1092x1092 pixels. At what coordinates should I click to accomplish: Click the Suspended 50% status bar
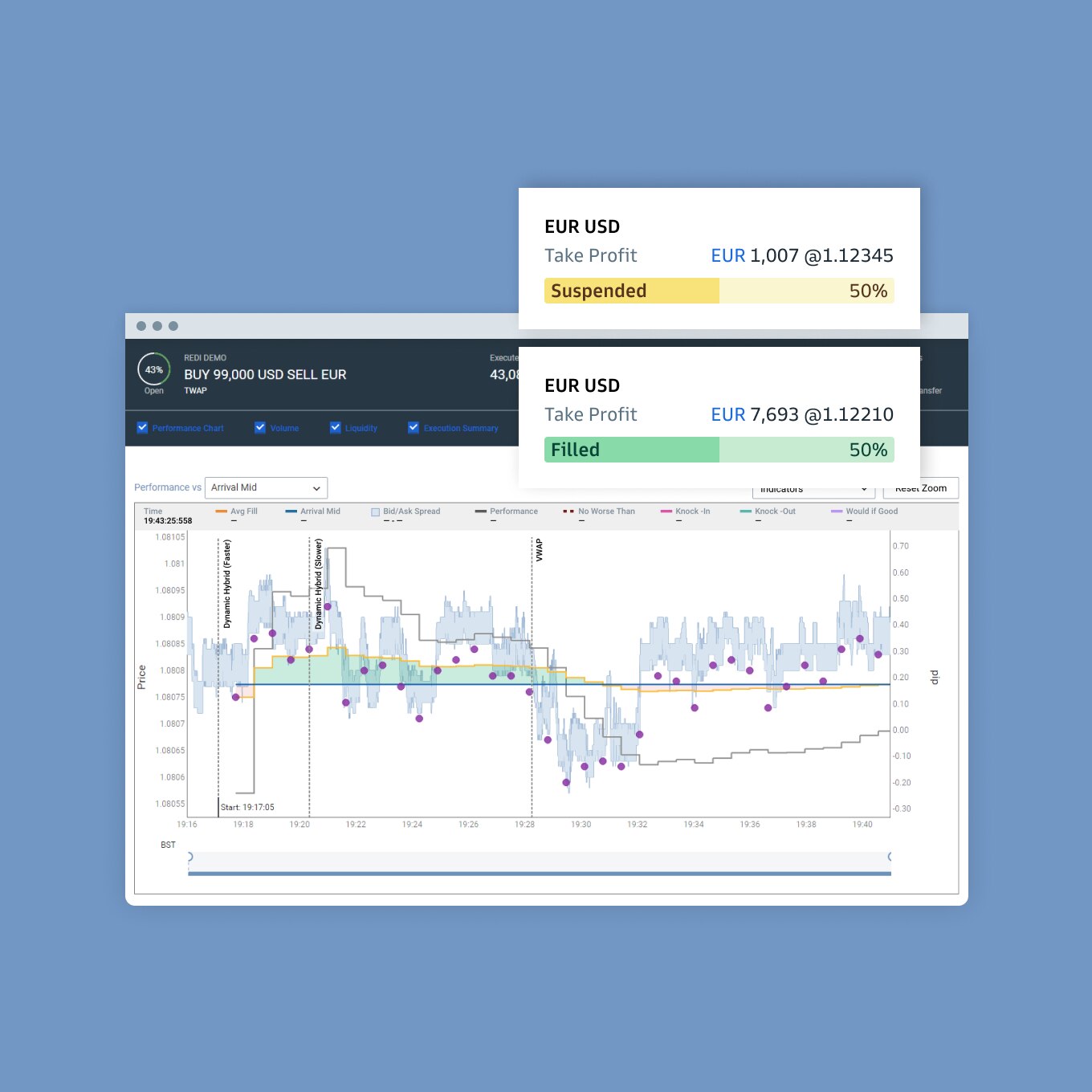[x=719, y=291]
